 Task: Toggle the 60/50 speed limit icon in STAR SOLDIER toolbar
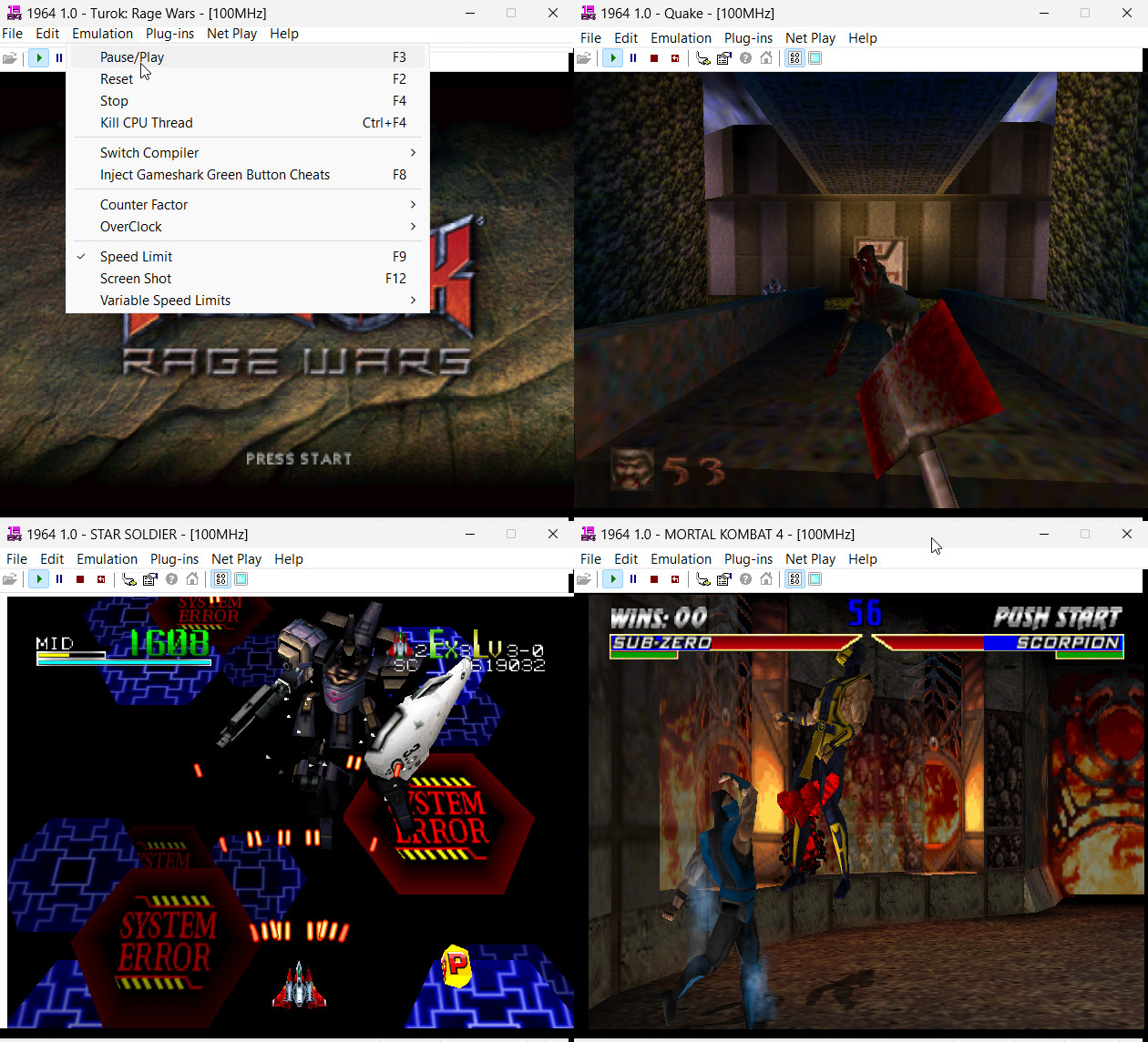[221, 579]
